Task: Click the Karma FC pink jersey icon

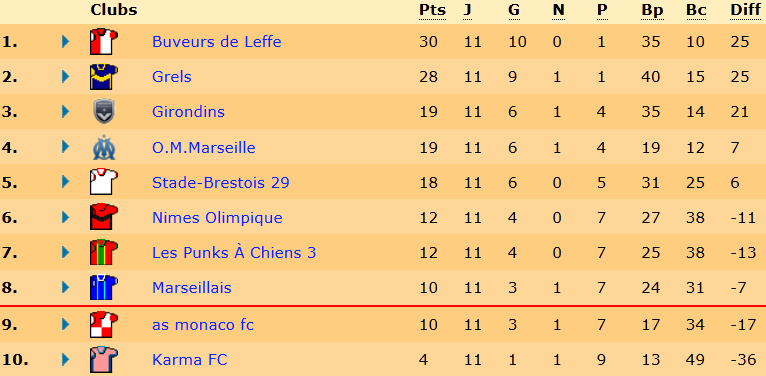Action: pyautogui.click(x=104, y=360)
